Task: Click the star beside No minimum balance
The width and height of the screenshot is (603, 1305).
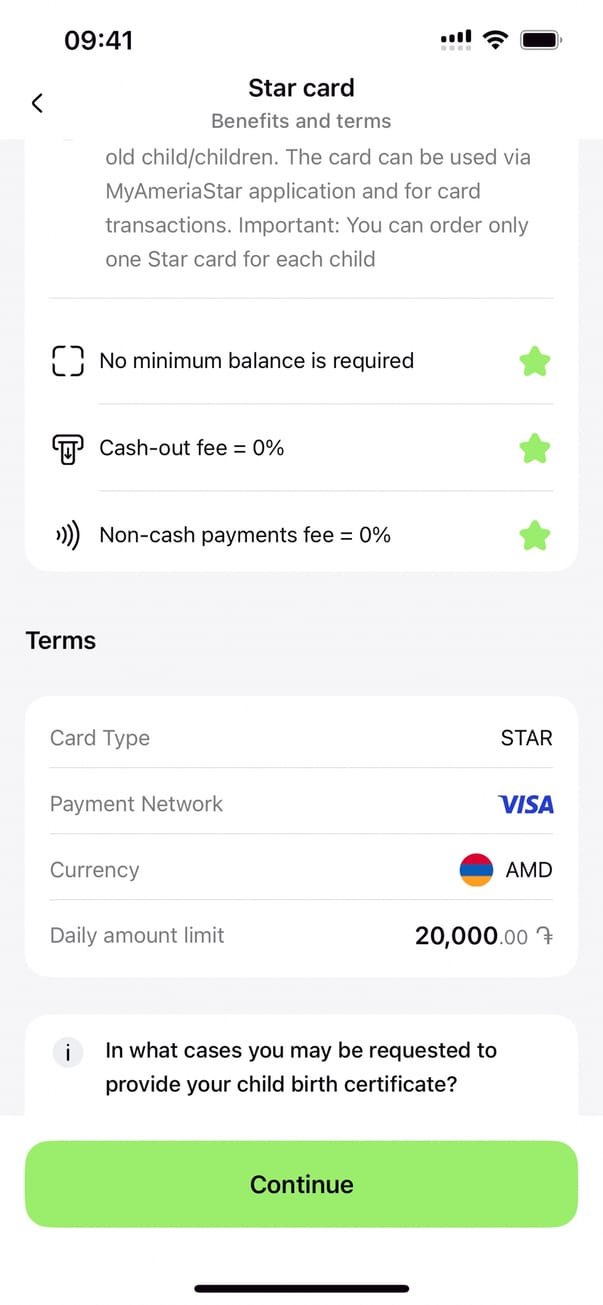Action: (535, 361)
